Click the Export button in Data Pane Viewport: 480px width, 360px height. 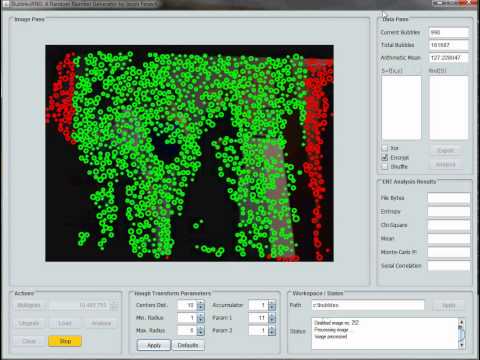click(x=446, y=151)
